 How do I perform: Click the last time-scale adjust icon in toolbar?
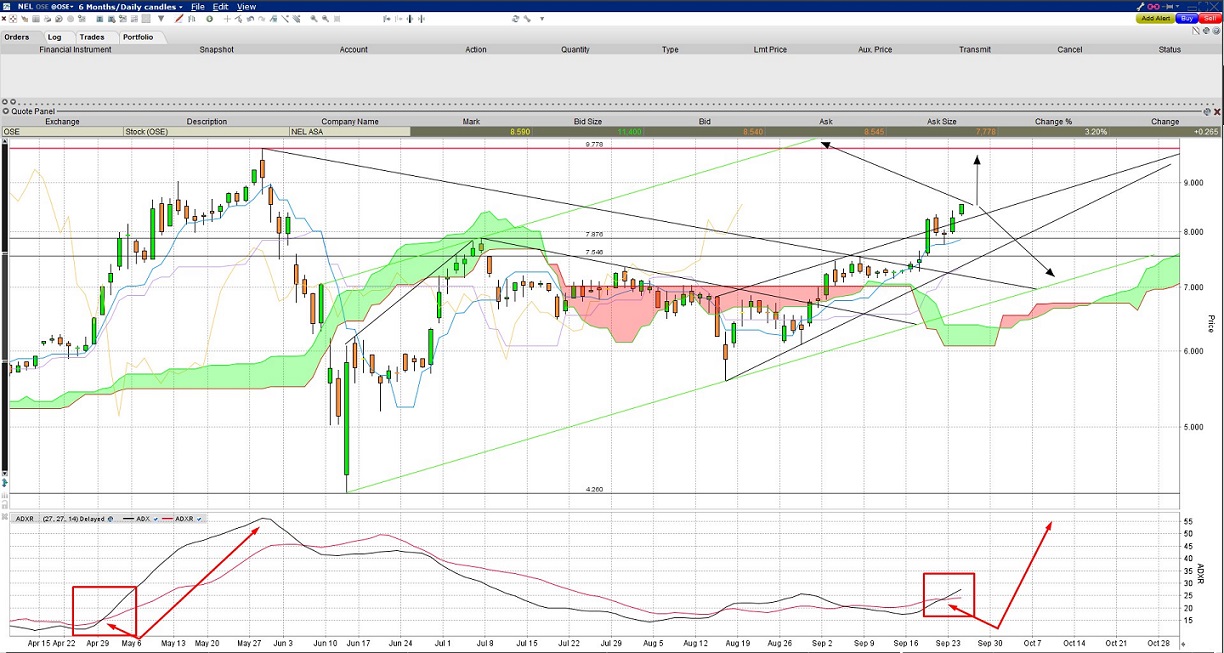[x=422, y=18]
